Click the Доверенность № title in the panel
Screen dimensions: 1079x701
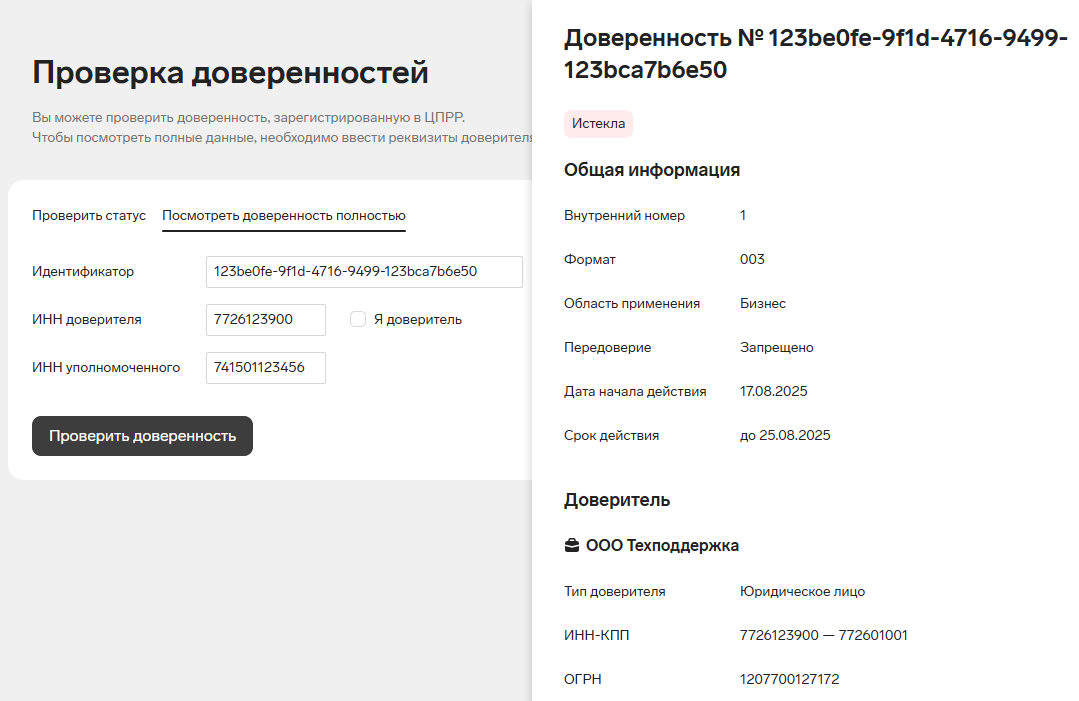click(x=815, y=54)
